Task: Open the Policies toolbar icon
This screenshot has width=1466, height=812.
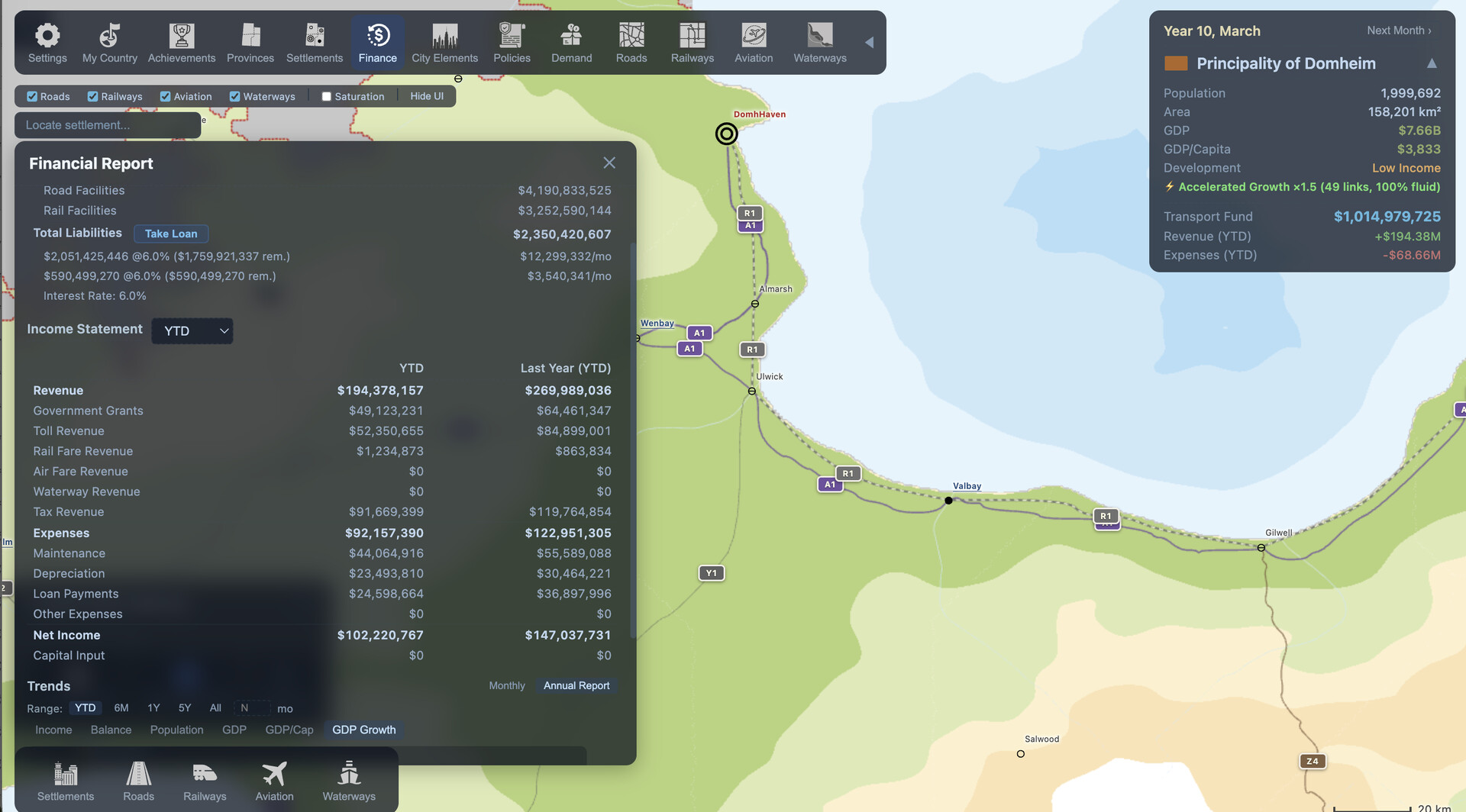Action: point(512,43)
